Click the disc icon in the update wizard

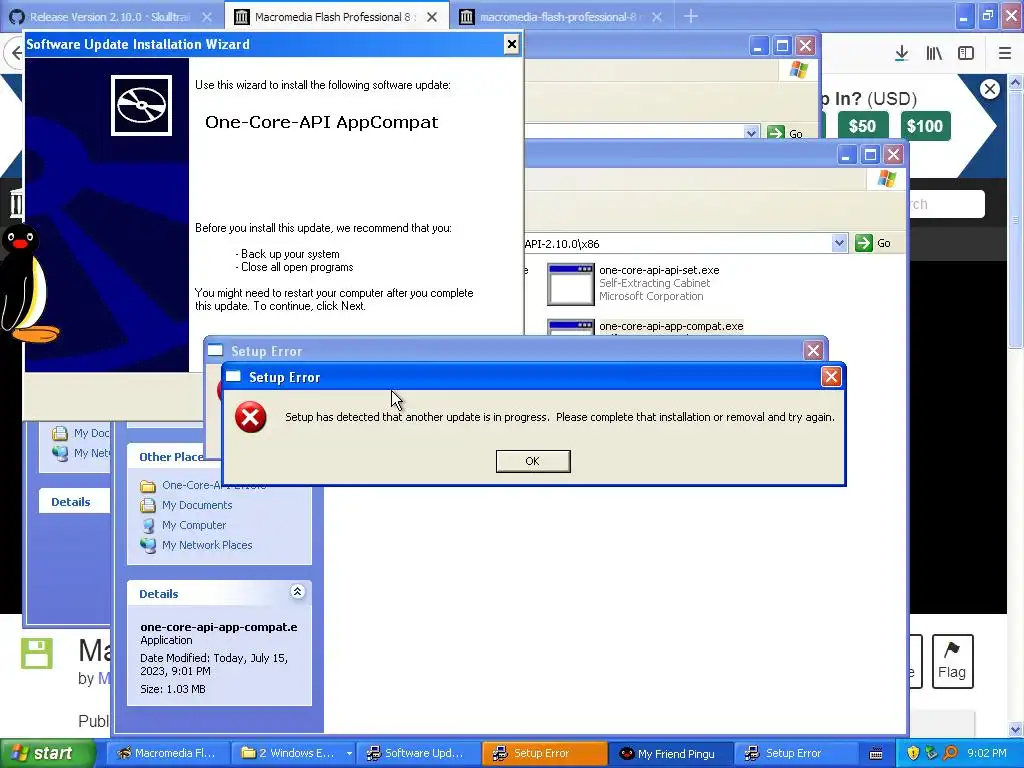141,105
